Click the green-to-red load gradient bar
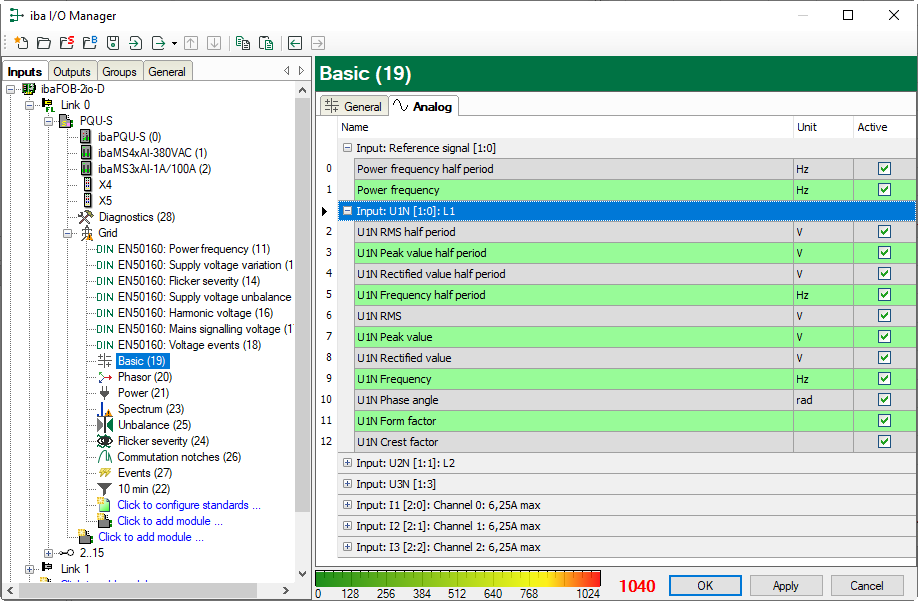 (x=458, y=578)
